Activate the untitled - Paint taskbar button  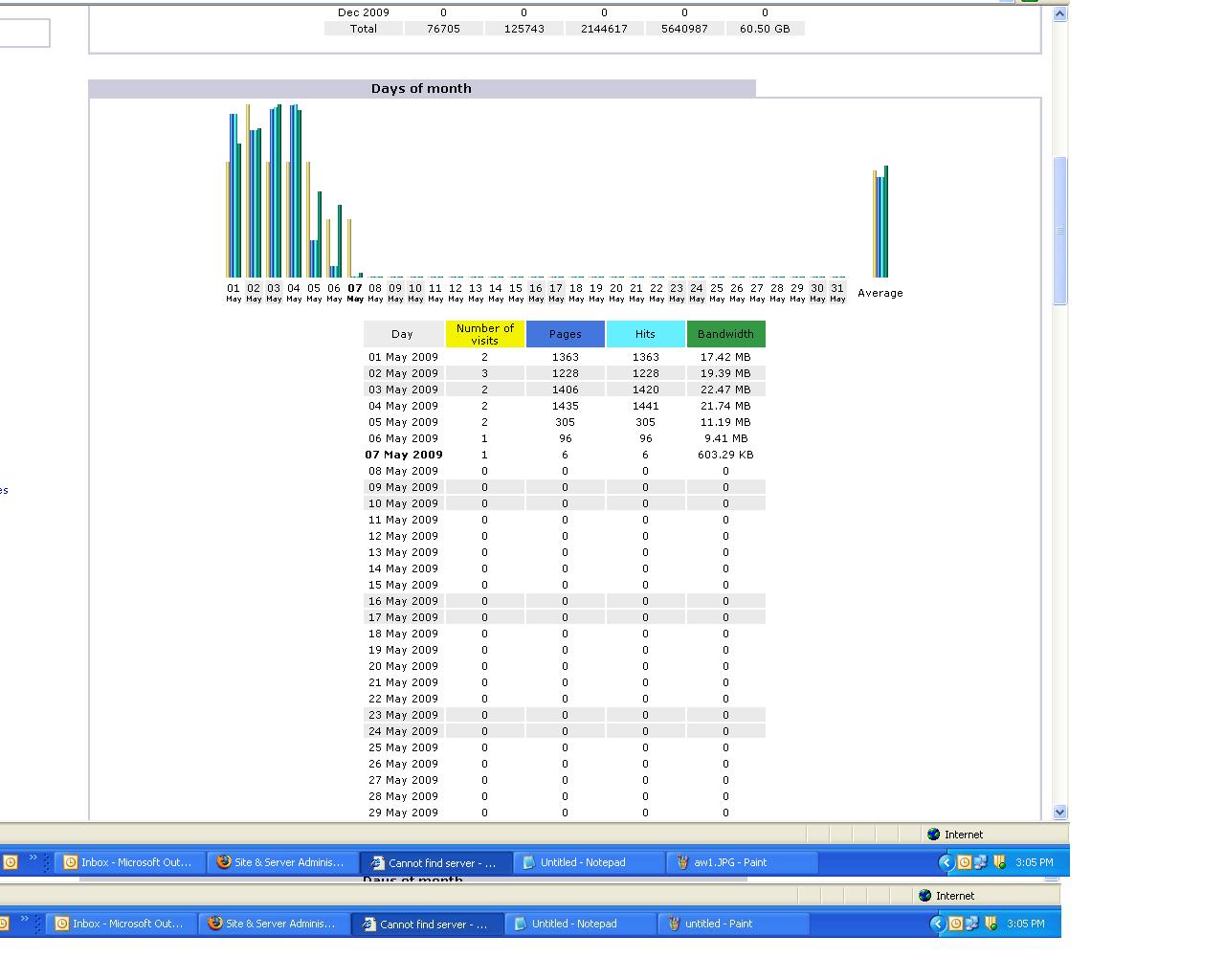click(x=733, y=924)
